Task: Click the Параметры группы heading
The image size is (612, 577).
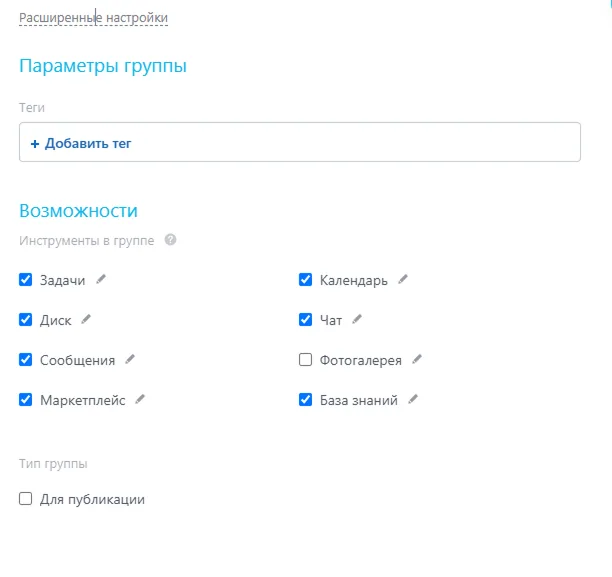Action: (x=103, y=66)
